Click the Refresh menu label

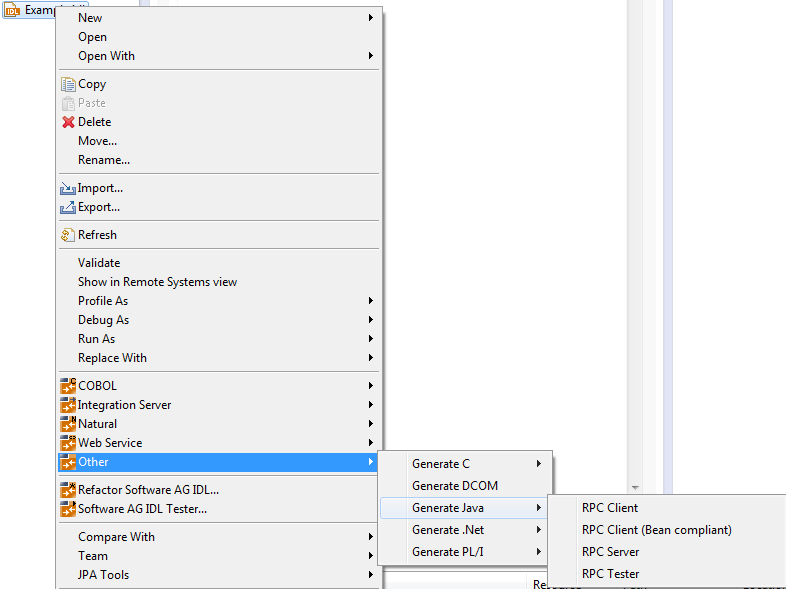[x=97, y=235]
